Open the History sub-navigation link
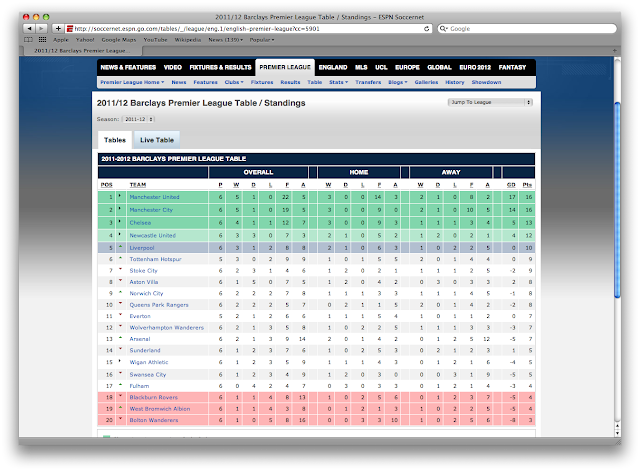The image size is (640, 471). (455, 82)
